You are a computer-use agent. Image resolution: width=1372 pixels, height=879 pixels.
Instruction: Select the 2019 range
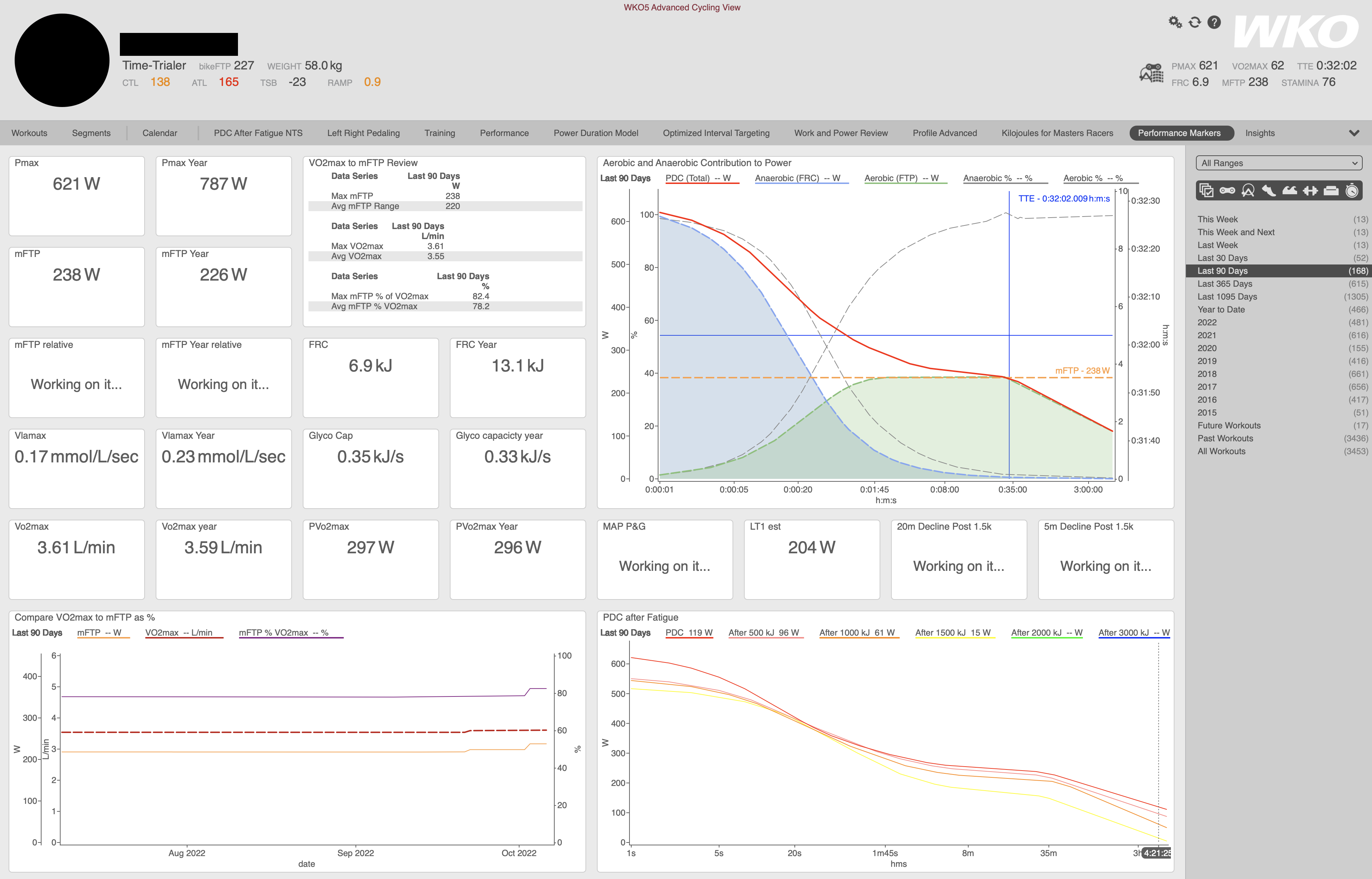pyautogui.click(x=1278, y=361)
